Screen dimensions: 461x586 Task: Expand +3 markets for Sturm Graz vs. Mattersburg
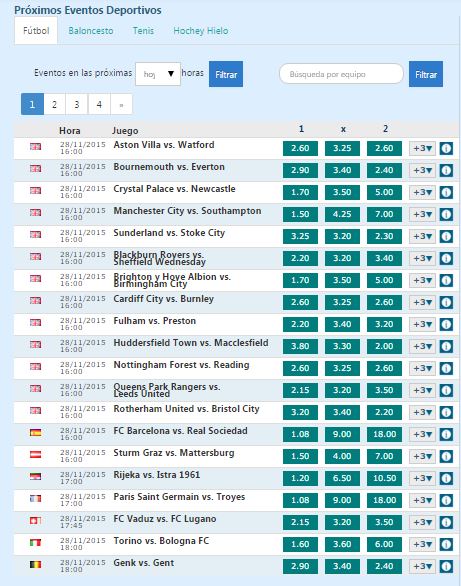coord(422,456)
